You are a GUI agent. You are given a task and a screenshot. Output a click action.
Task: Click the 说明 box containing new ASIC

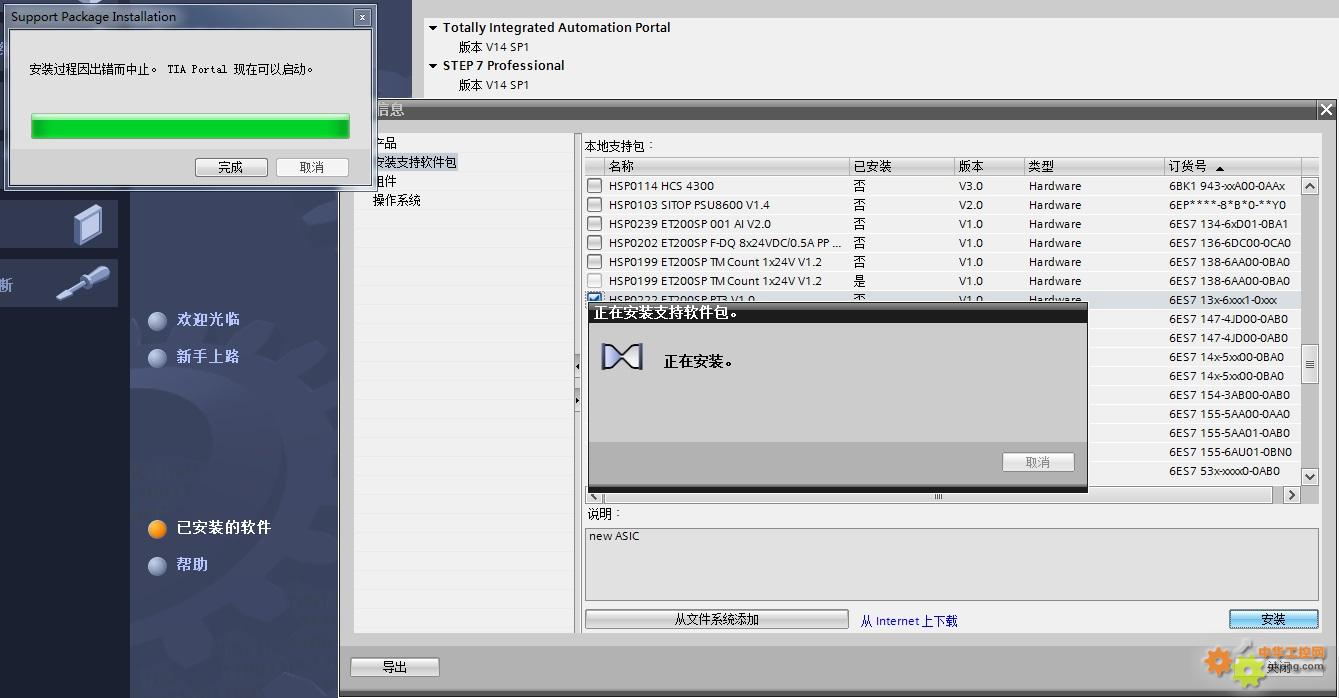tap(951, 564)
